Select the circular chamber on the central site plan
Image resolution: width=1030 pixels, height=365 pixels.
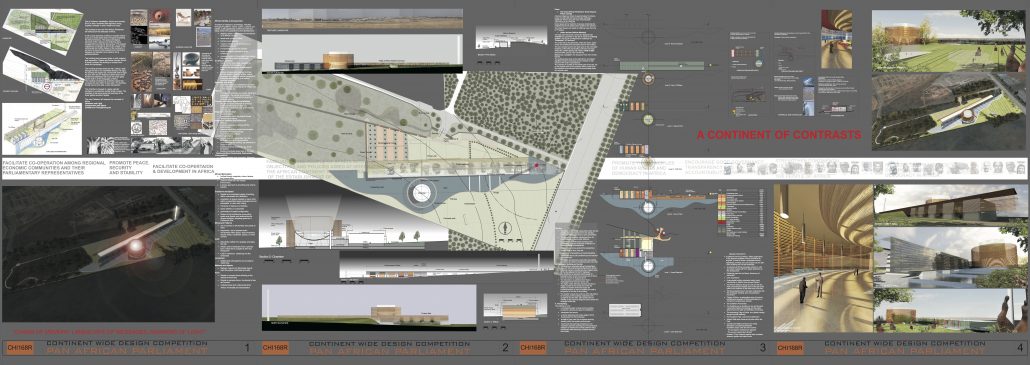pyautogui.click(x=420, y=194)
